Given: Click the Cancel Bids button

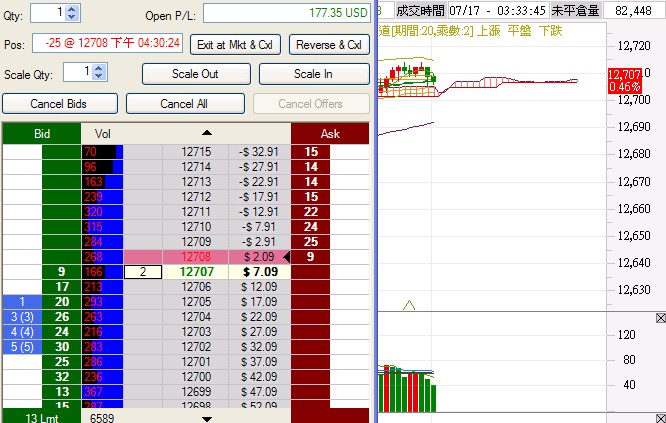Looking at the screenshot, I should [59, 104].
